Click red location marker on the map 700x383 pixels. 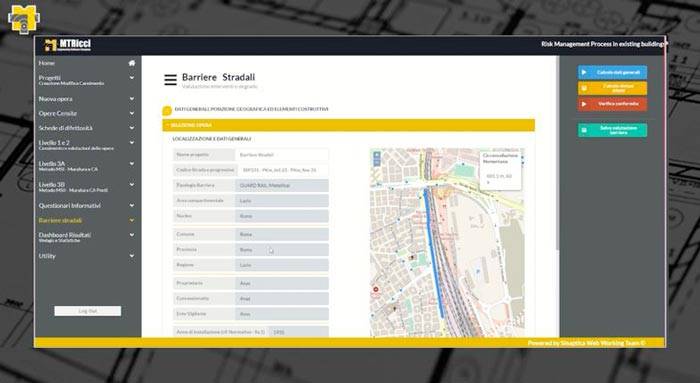click(375, 290)
